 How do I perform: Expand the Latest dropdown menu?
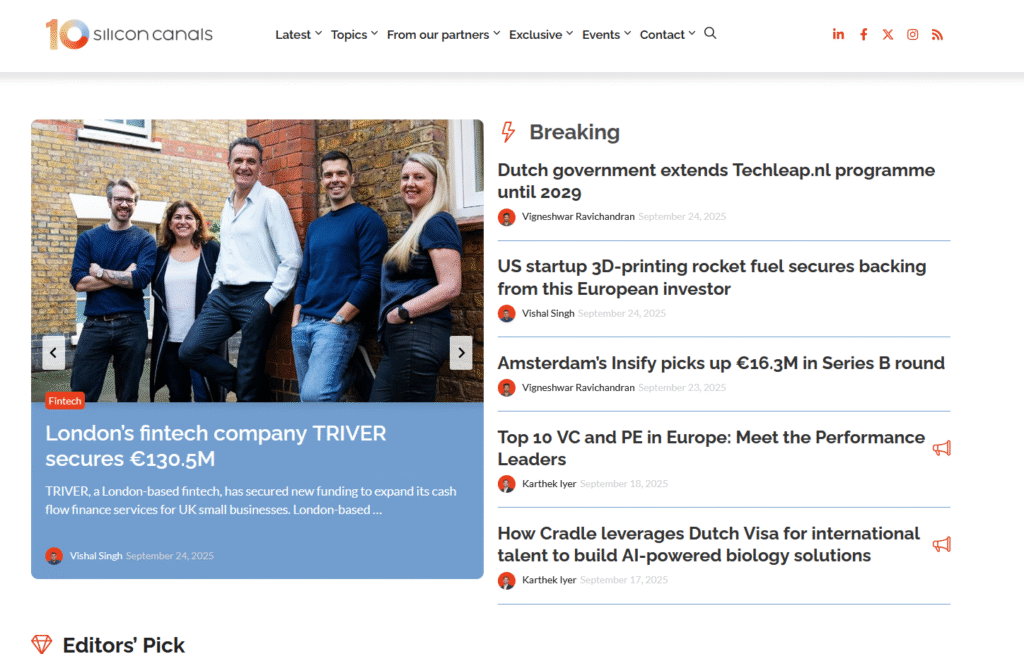point(298,34)
